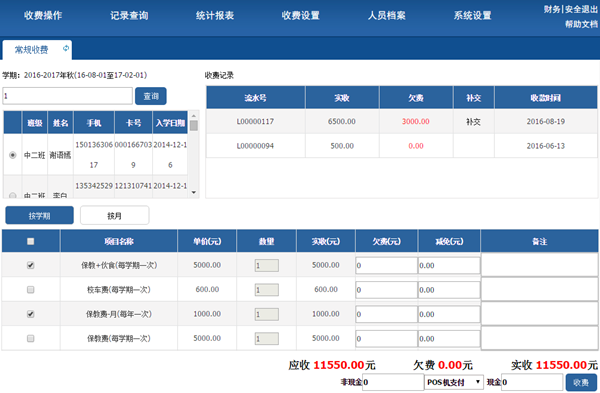The width and height of the screenshot is (600, 393).
Task: Select receipt record L00000094
Action: (x=401, y=146)
